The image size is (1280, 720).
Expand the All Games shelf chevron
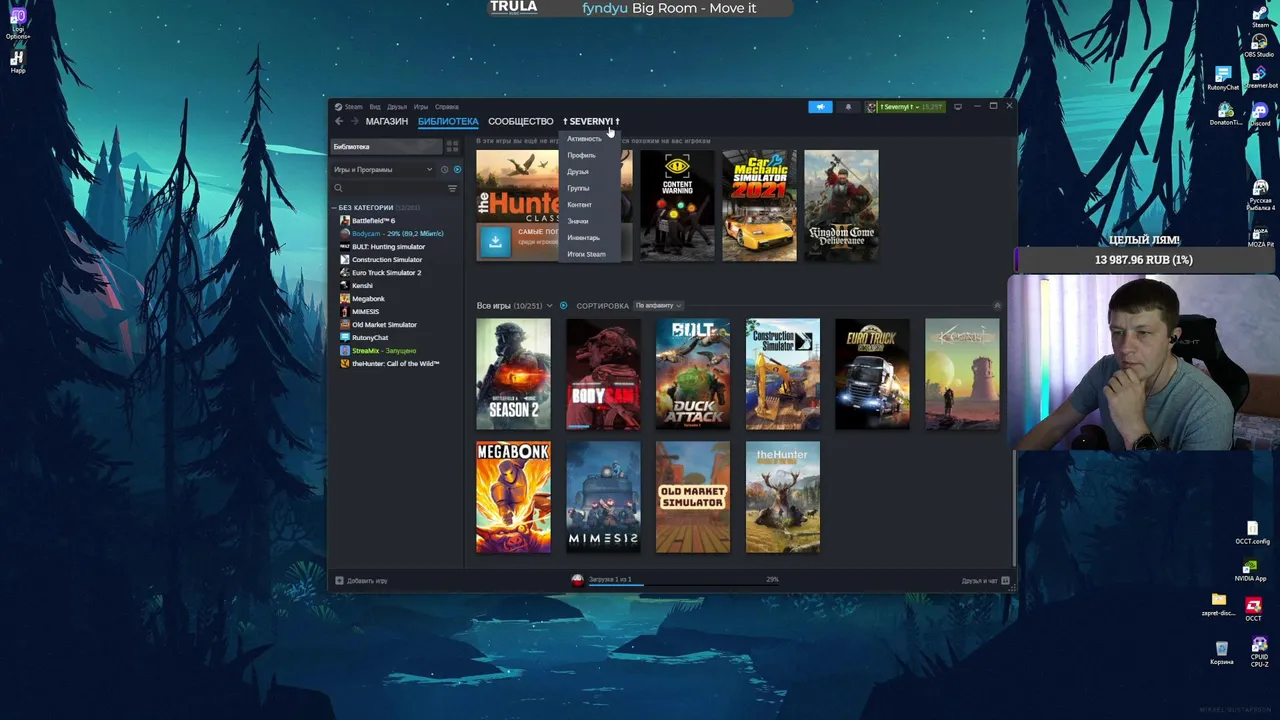click(549, 306)
